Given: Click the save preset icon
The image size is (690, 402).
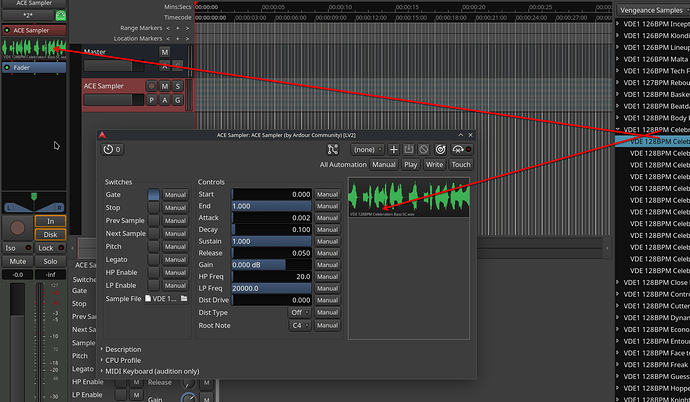Looking at the screenshot, I should point(409,149).
